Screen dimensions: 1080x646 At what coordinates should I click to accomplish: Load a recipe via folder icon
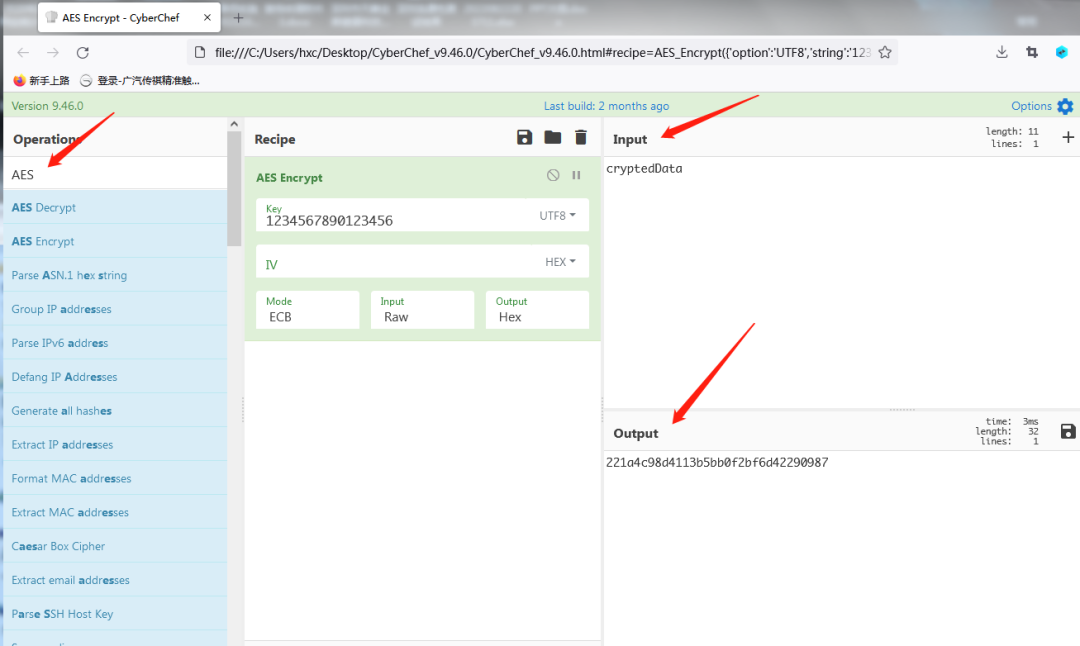(x=552, y=137)
